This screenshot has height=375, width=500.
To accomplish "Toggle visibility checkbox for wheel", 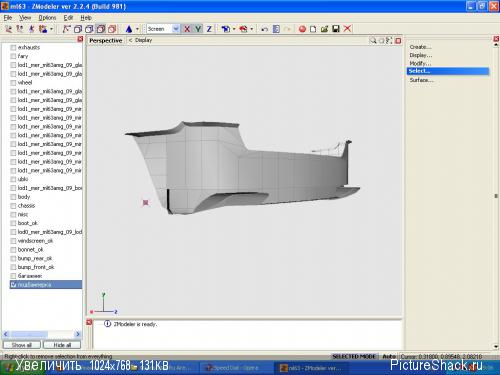I will pyautogui.click(x=13, y=83).
